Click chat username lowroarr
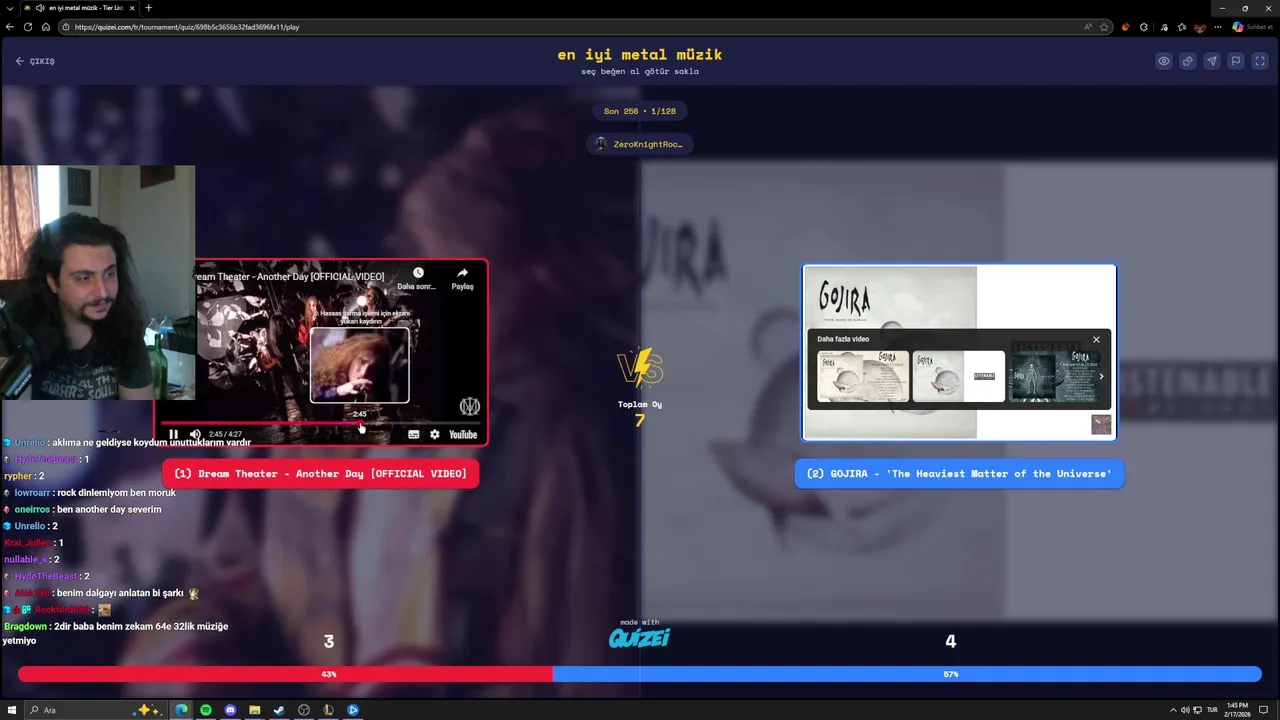This screenshot has height=720, width=1280. 31,493
